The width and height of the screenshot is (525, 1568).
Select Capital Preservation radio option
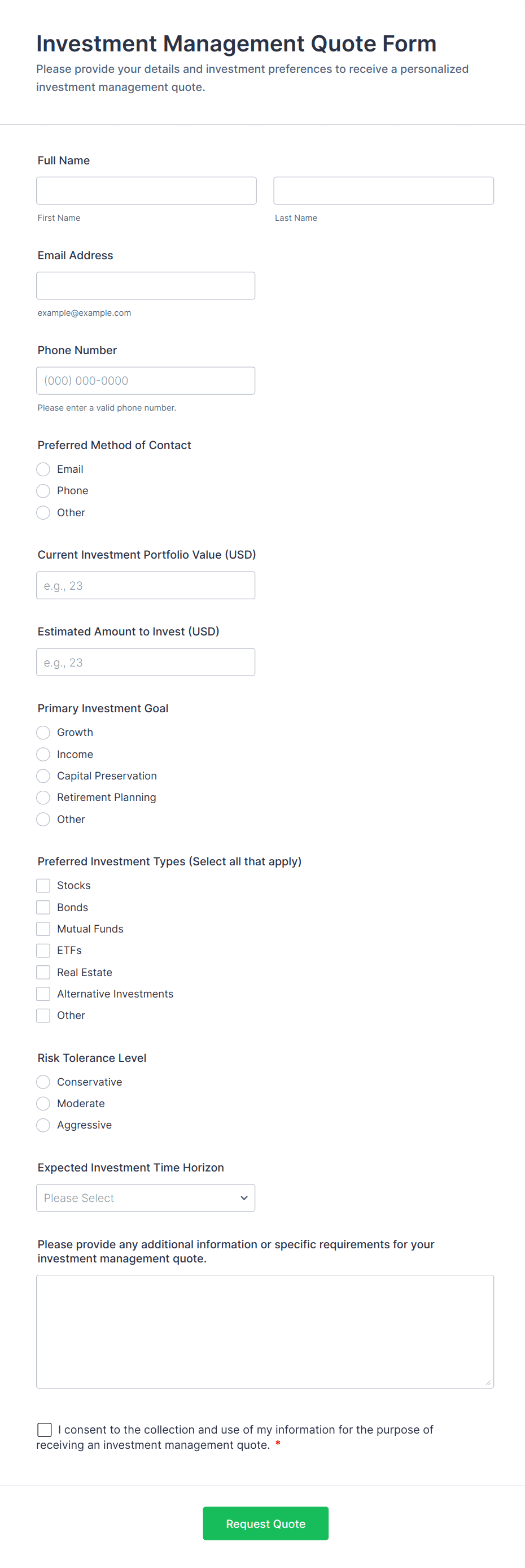(x=43, y=776)
